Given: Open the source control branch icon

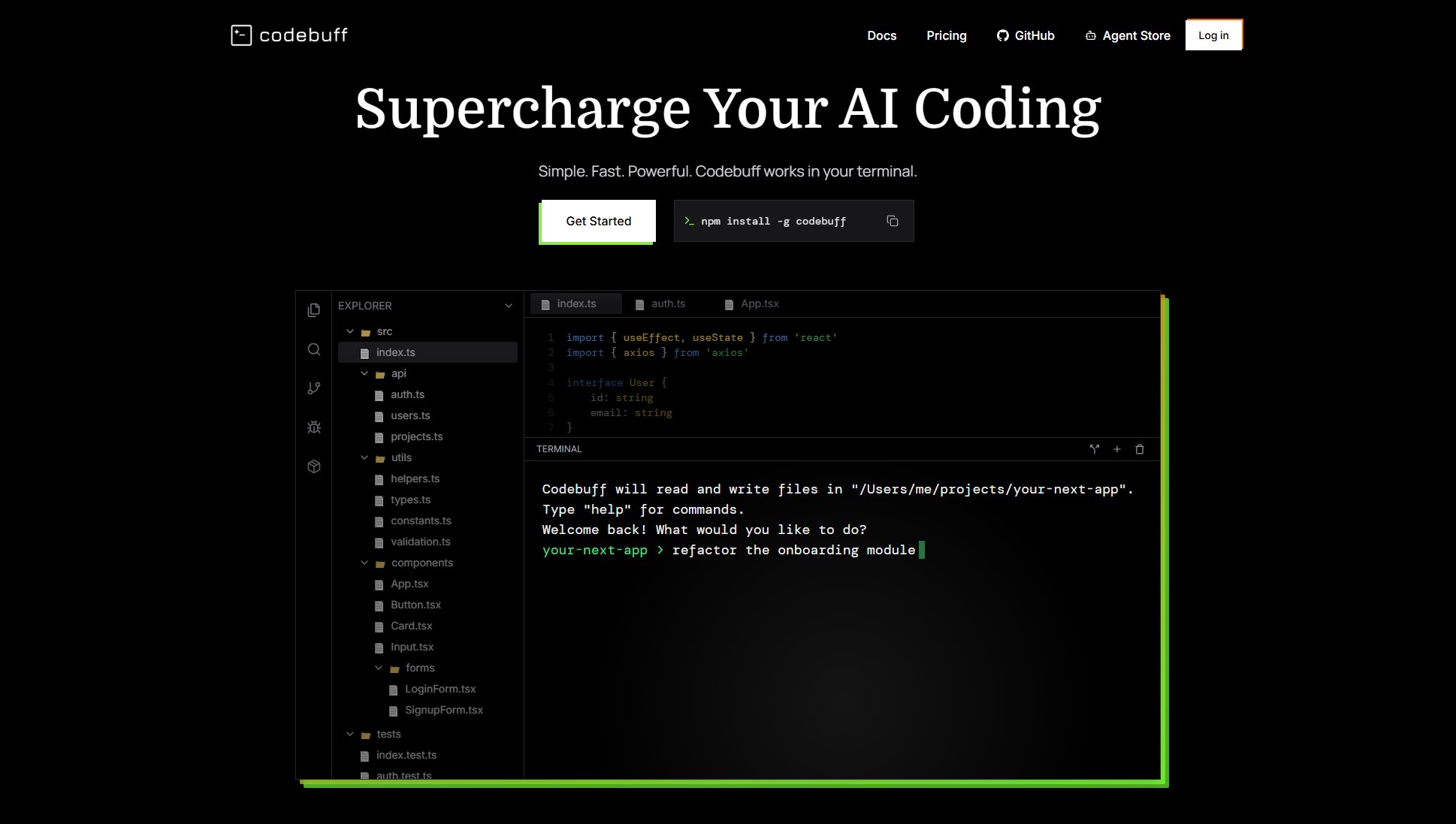Looking at the screenshot, I should tap(314, 388).
